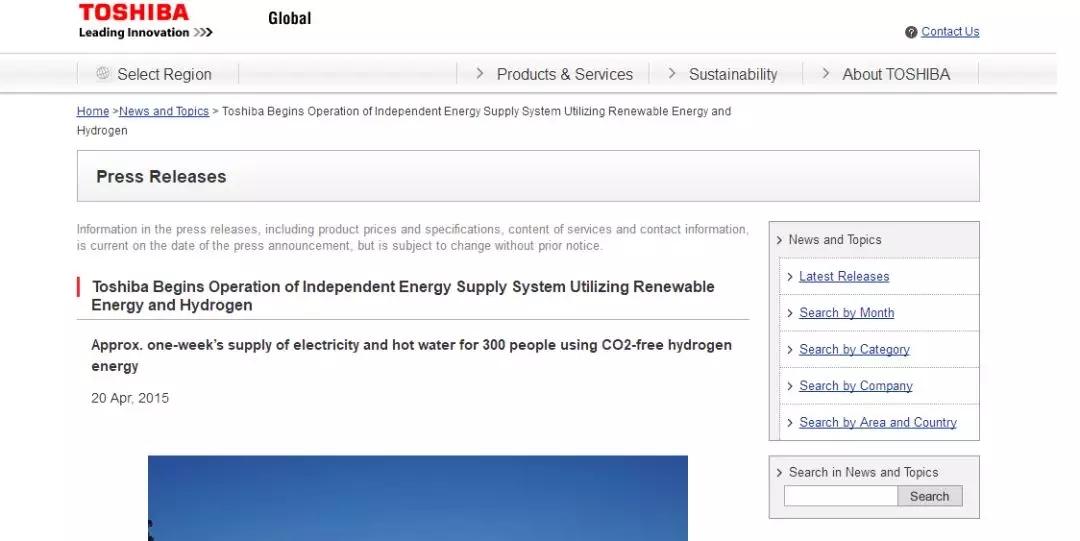Expand the News and Topics sidebar header
This screenshot has width=1080, height=541.
(834, 240)
